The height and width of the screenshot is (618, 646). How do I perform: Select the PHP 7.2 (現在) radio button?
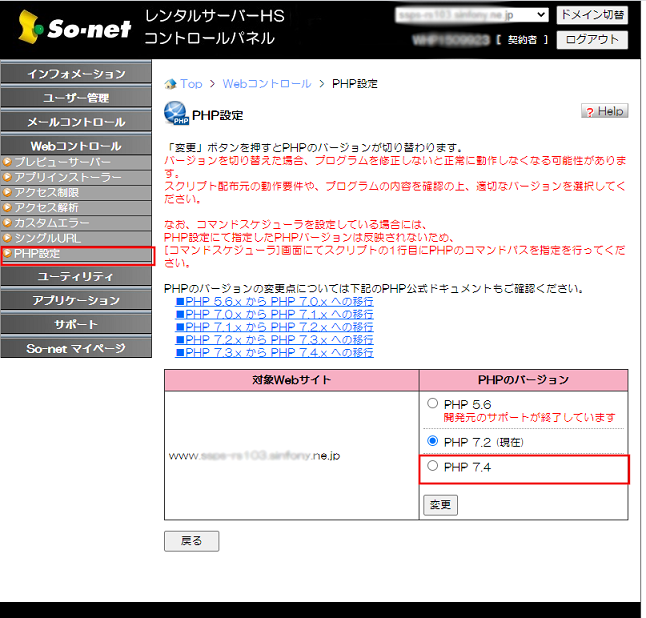coord(432,441)
